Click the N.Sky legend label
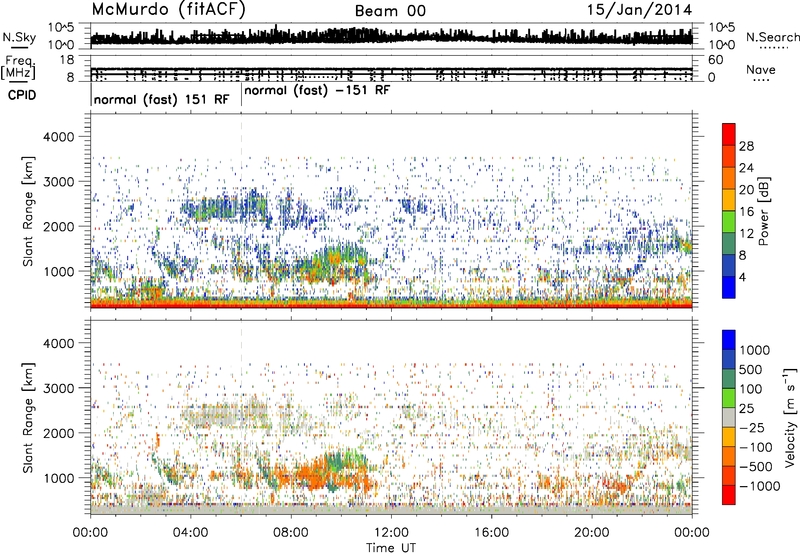800x554 pixels. tap(19, 37)
